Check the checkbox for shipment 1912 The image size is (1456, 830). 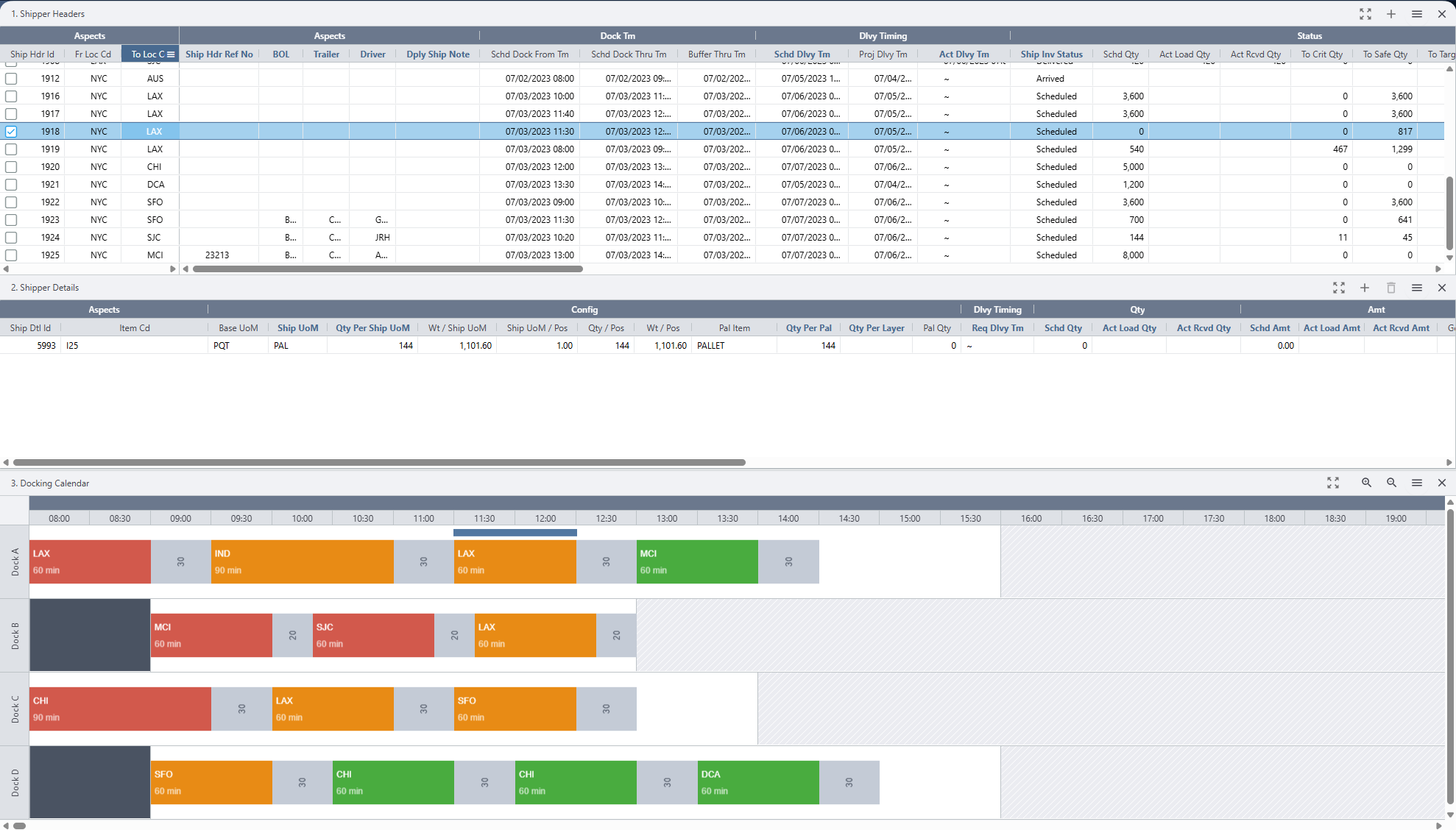click(x=11, y=78)
